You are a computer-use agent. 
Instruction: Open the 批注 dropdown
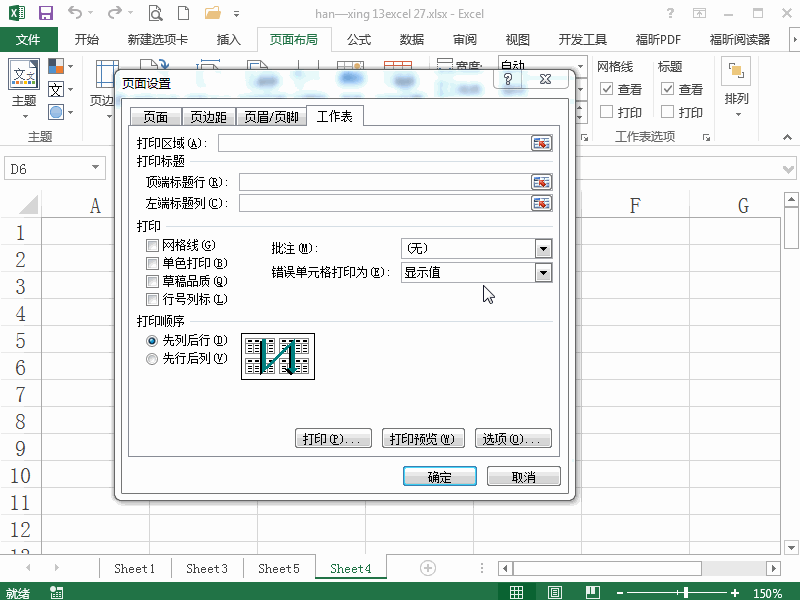pos(541,247)
